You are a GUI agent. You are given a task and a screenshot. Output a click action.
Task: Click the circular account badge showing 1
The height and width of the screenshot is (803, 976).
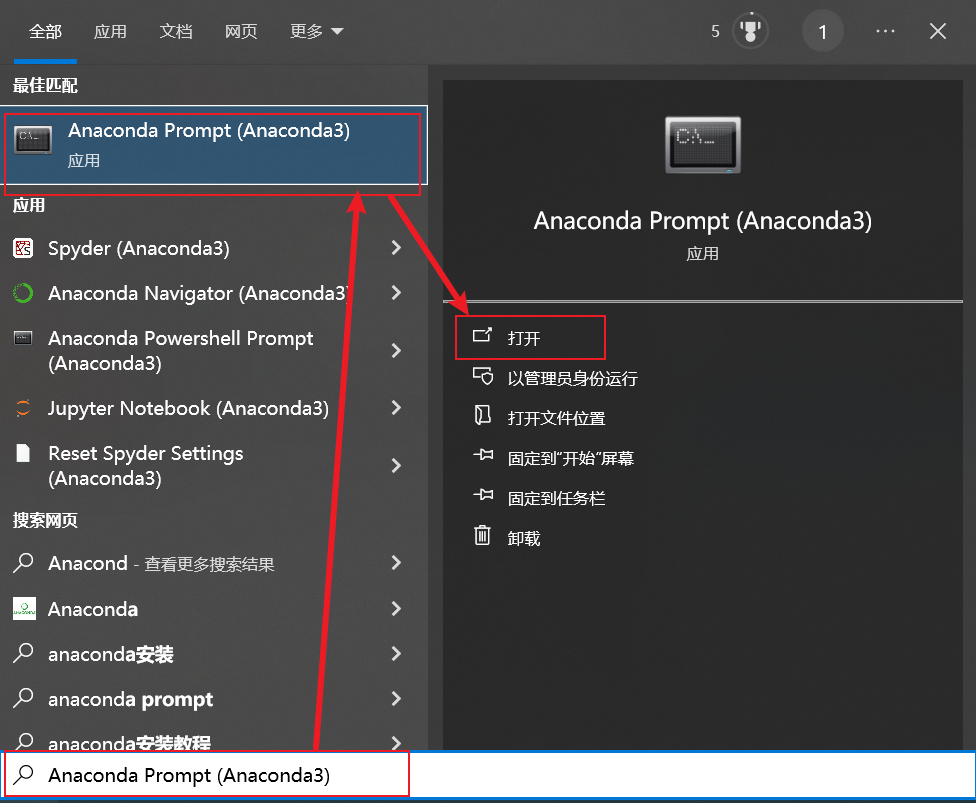(x=822, y=31)
